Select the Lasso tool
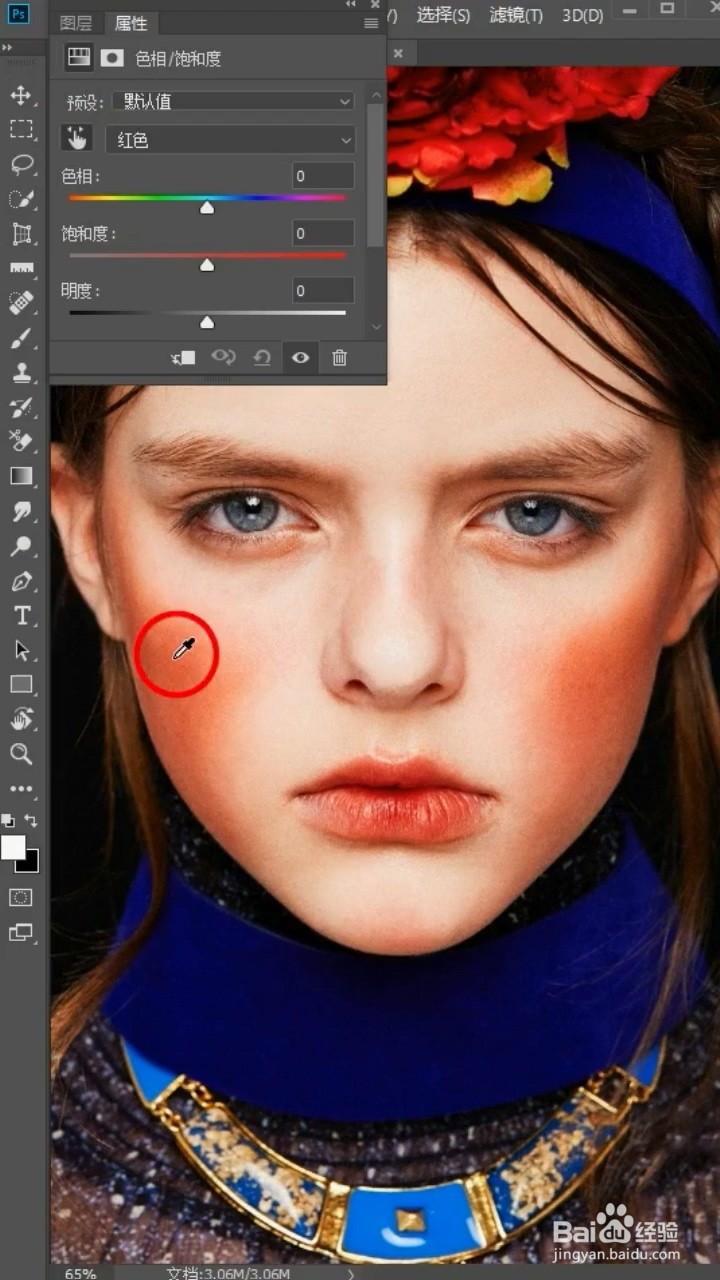 pos(21,164)
